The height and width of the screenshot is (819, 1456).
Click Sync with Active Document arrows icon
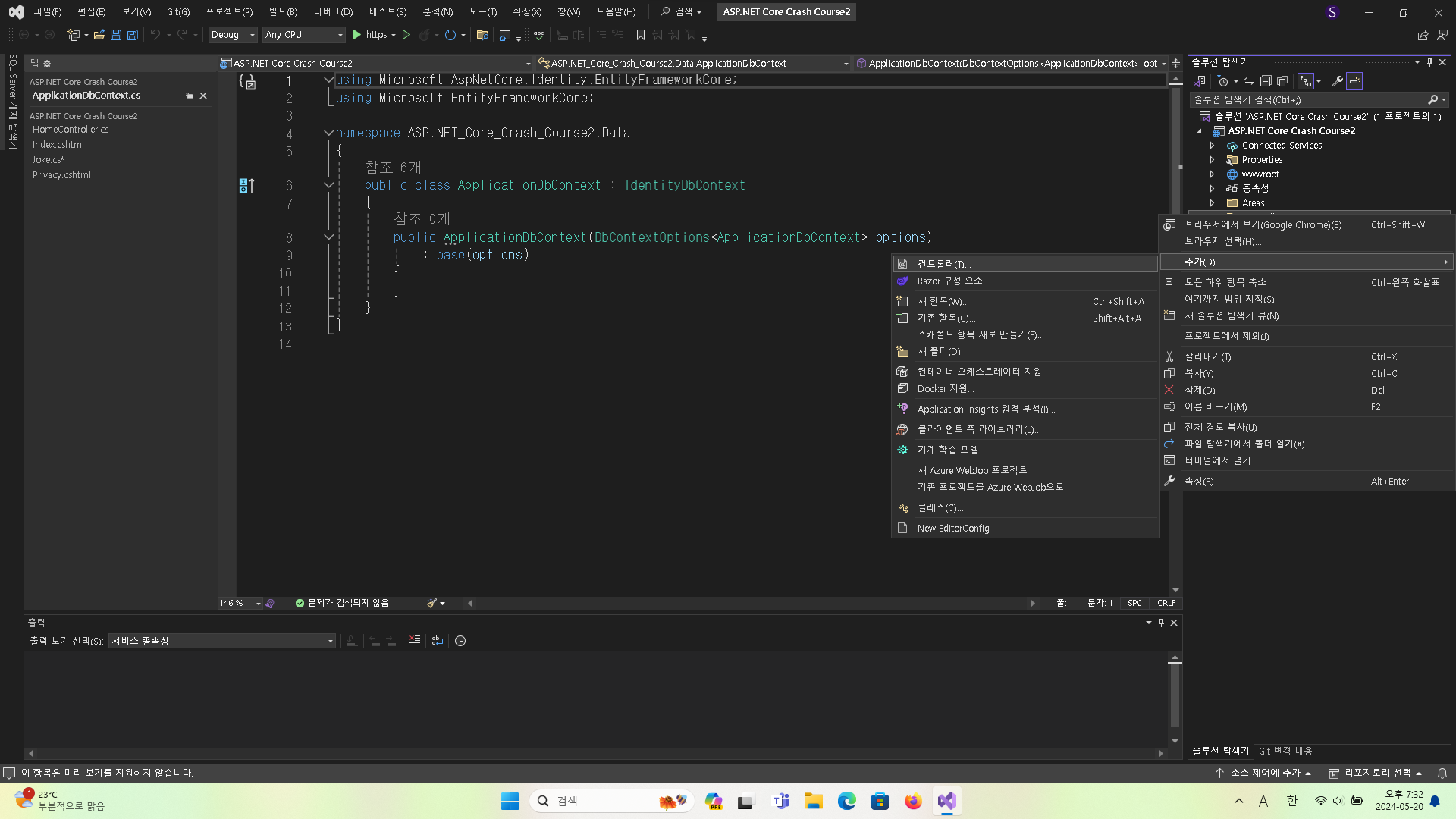pyautogui.click(x=1248, y=81)
